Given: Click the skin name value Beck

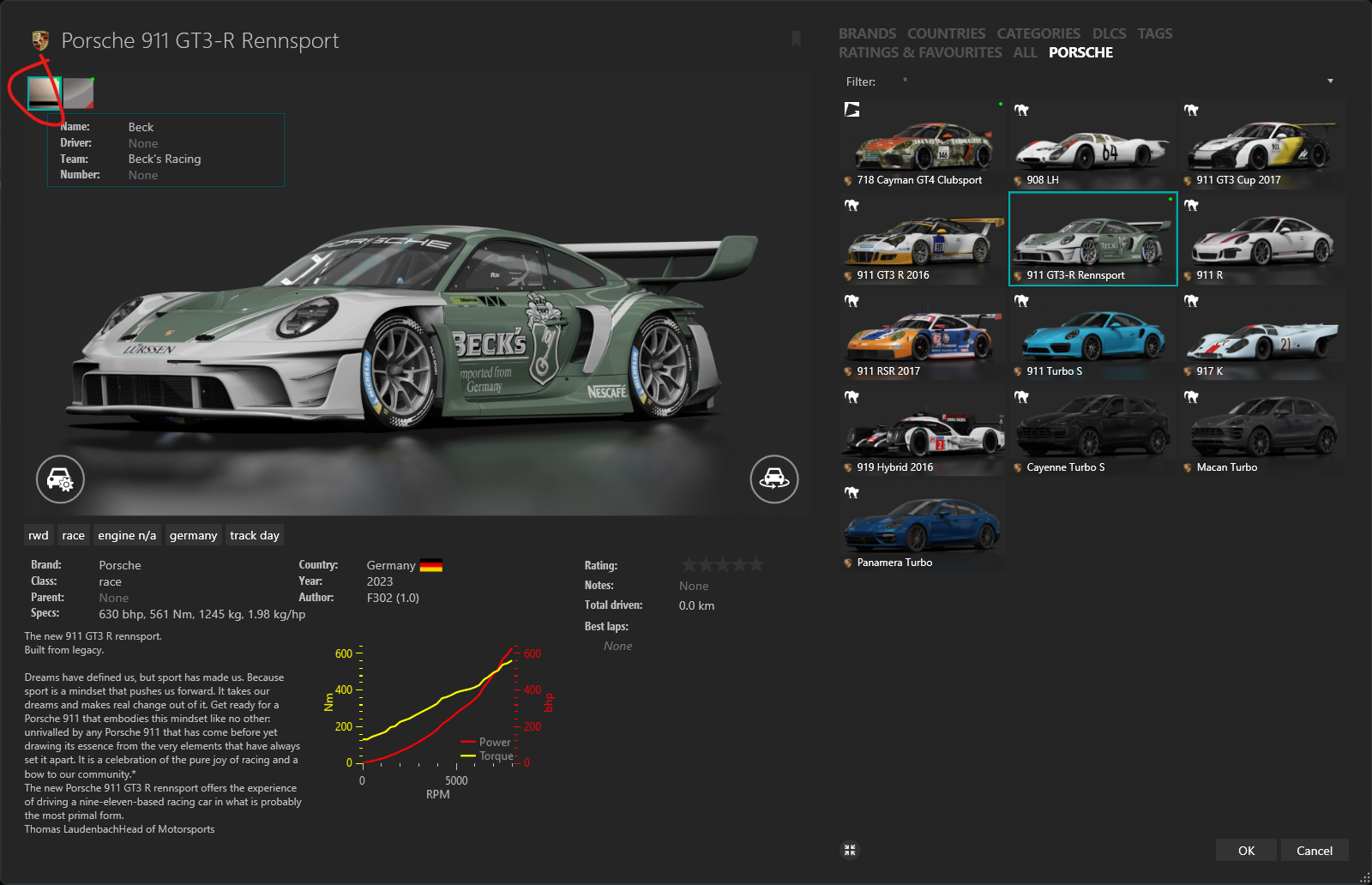Looking at the screenshot, I should point(141,127).
